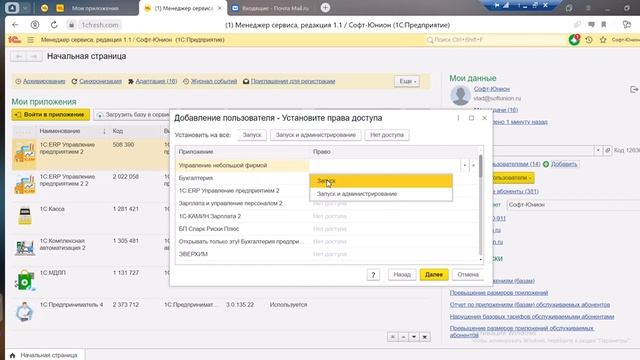Open history clock icon in 1C header
Viewport: 640px width, 360px height.
tap(589, 40)
